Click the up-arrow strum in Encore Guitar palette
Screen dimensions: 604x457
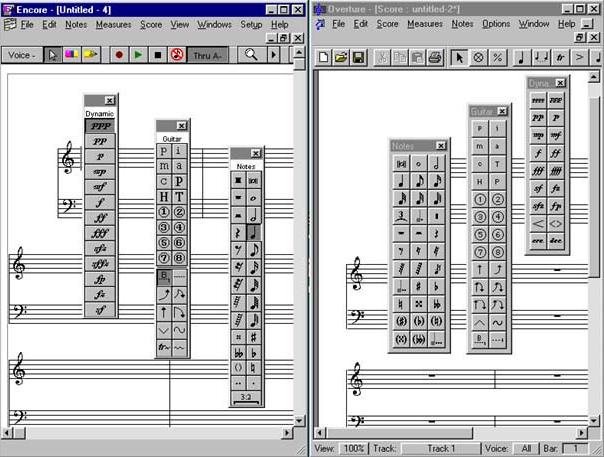pyautogui.click(x=164, y=313)
